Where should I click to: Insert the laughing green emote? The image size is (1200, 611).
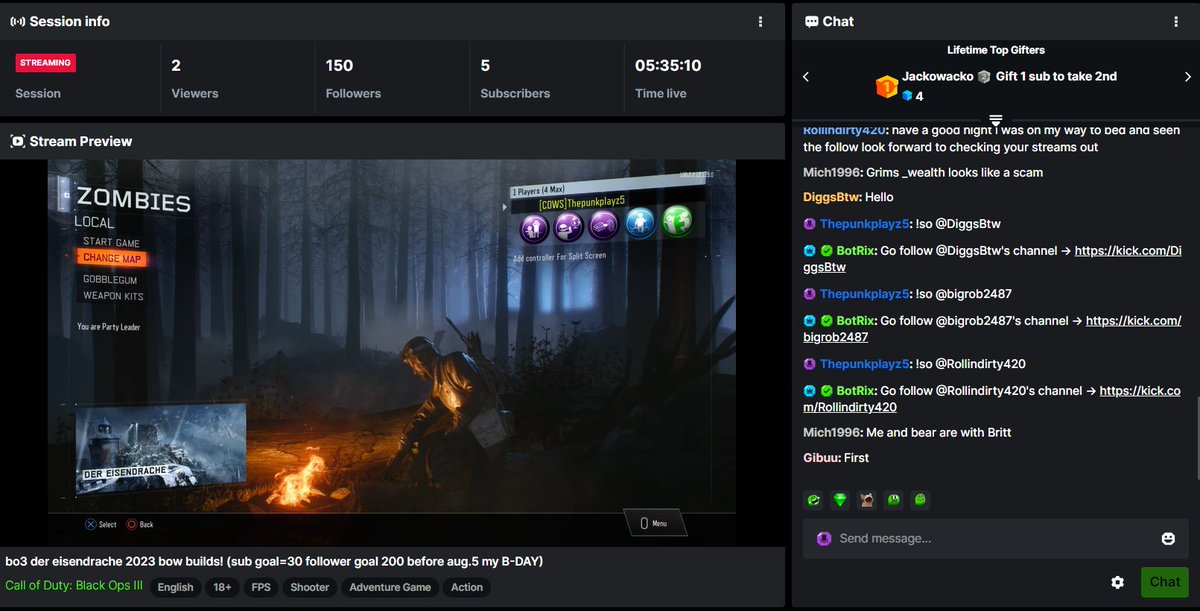point(813,499)
